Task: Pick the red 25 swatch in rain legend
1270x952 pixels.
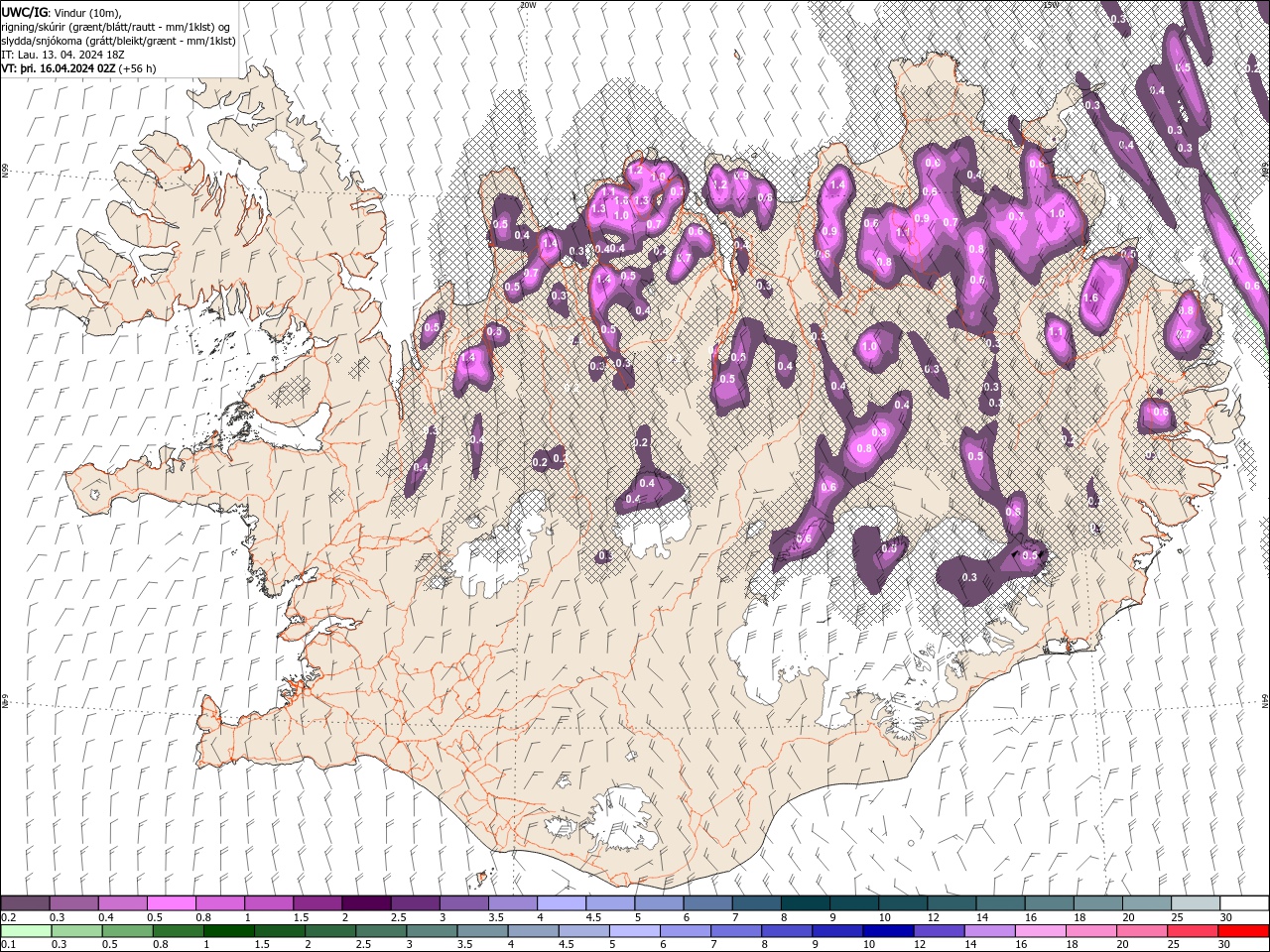Action: click(1191, 931)
